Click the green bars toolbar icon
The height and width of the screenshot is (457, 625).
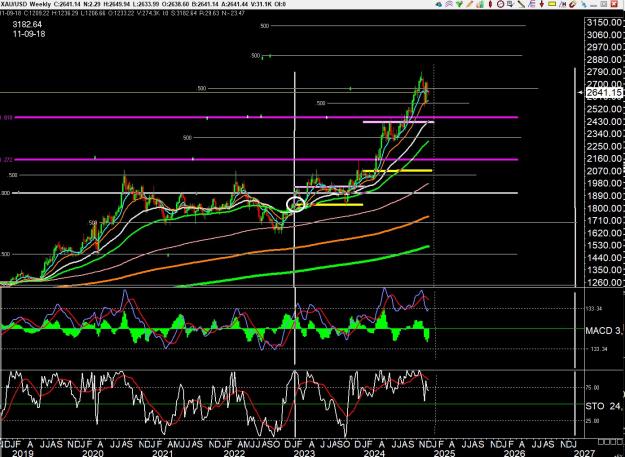(x=480, y=4)
